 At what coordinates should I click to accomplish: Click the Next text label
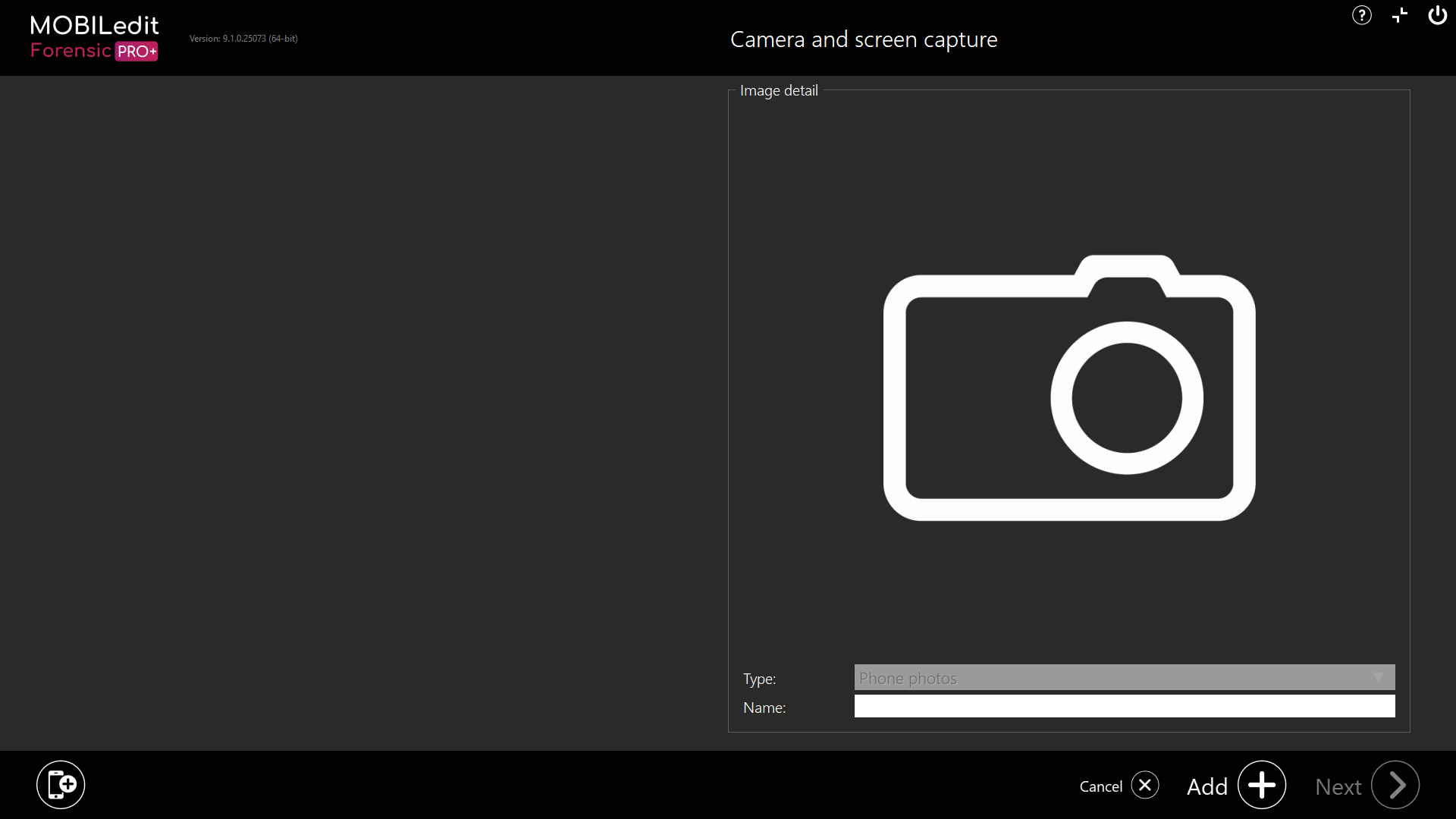[1338, 786]
